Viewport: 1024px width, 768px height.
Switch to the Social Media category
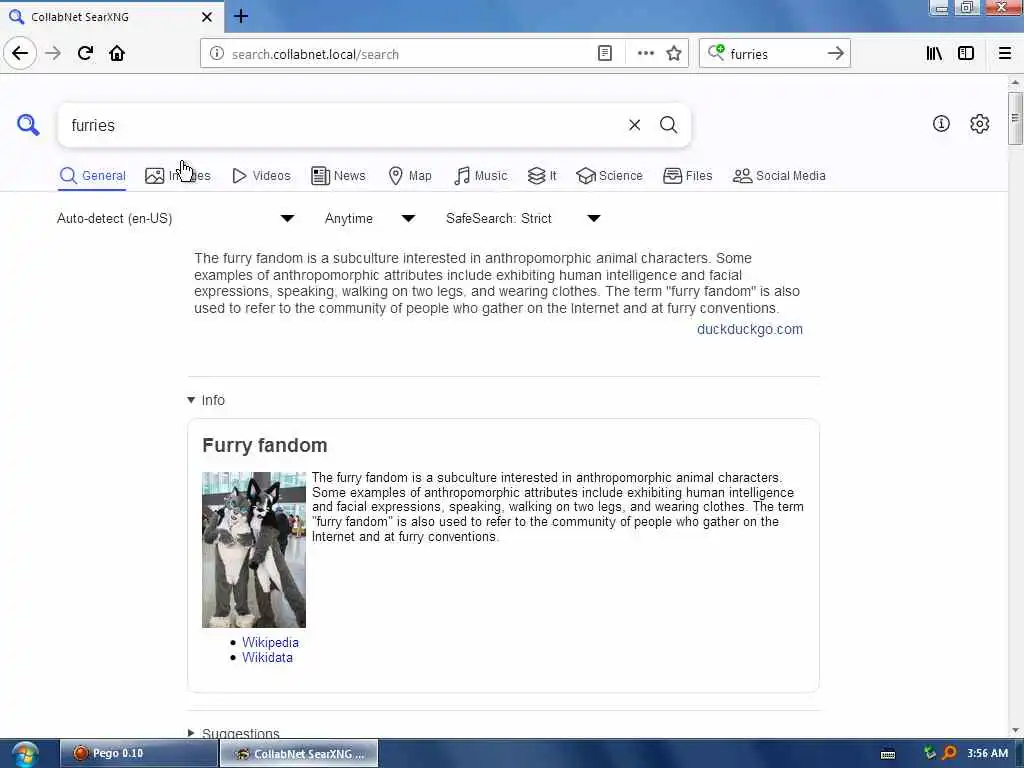[779, 176]
